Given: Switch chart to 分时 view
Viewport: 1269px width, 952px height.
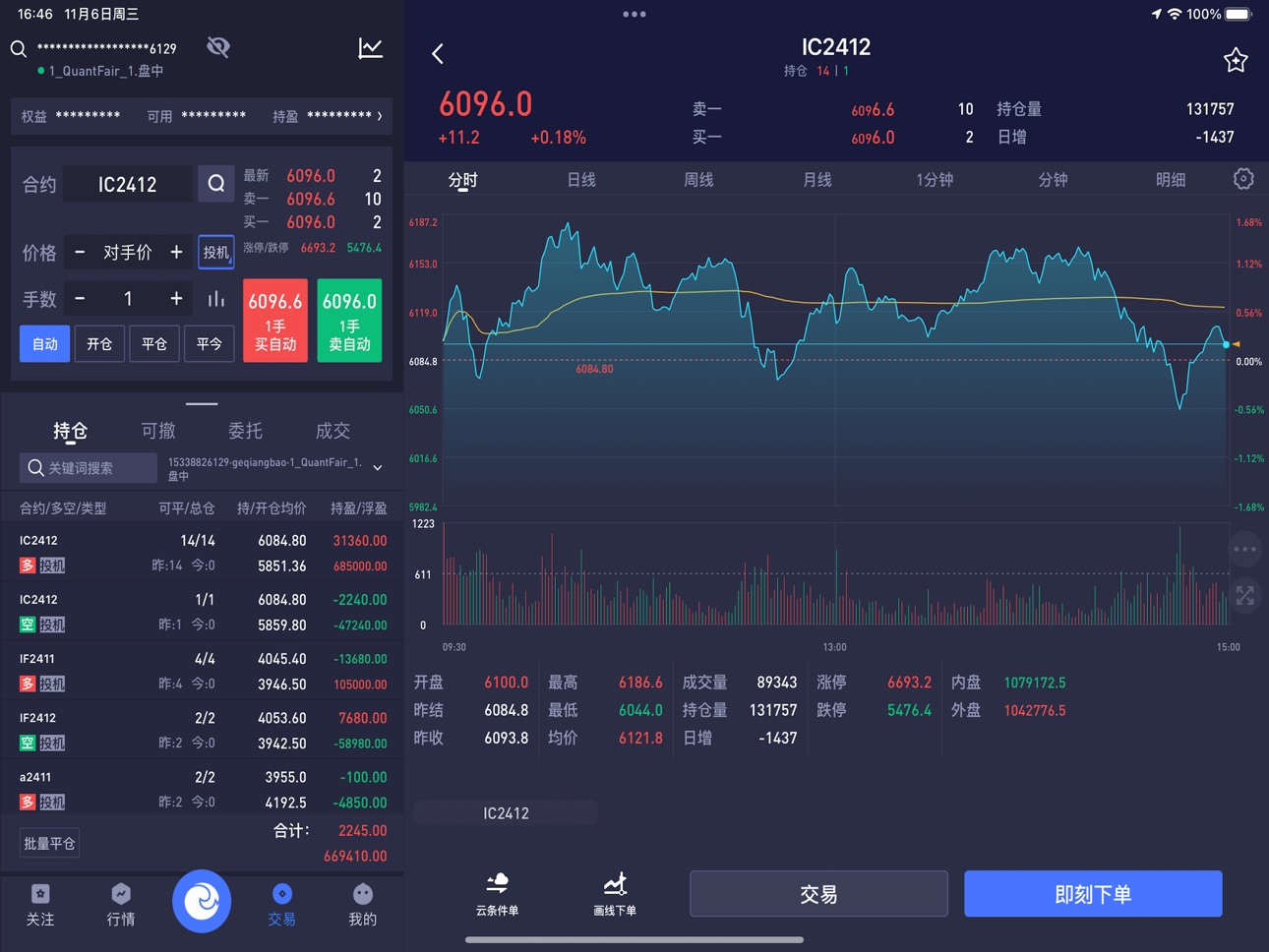Looking at the screenshot, I should [x=462, y=180].
